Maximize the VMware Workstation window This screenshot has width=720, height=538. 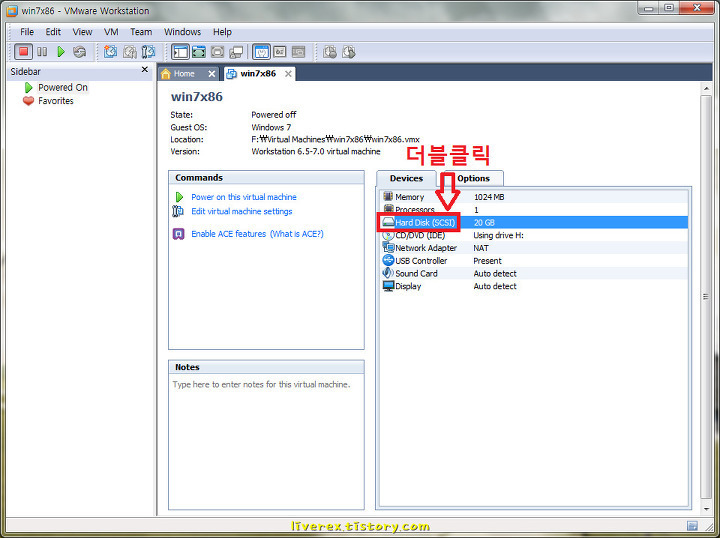[x=669, y=8]
